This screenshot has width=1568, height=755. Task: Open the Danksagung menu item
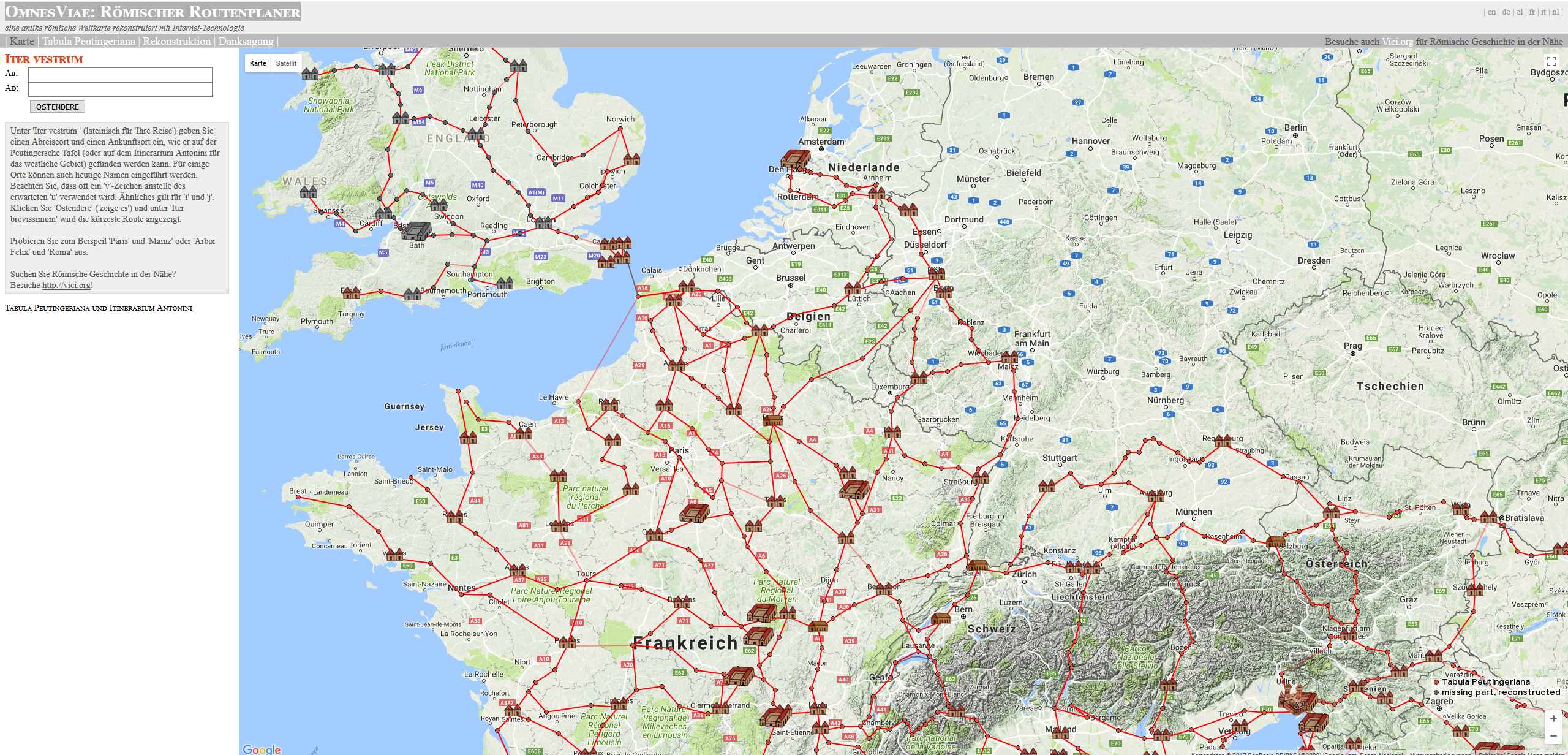click(246, 41)
